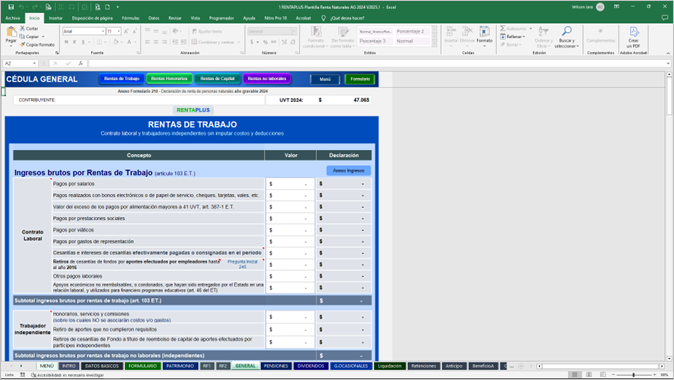Switch to the Insertar ribbon tab
This screenshot has height=380, width=674.
(x=55, y=18)
